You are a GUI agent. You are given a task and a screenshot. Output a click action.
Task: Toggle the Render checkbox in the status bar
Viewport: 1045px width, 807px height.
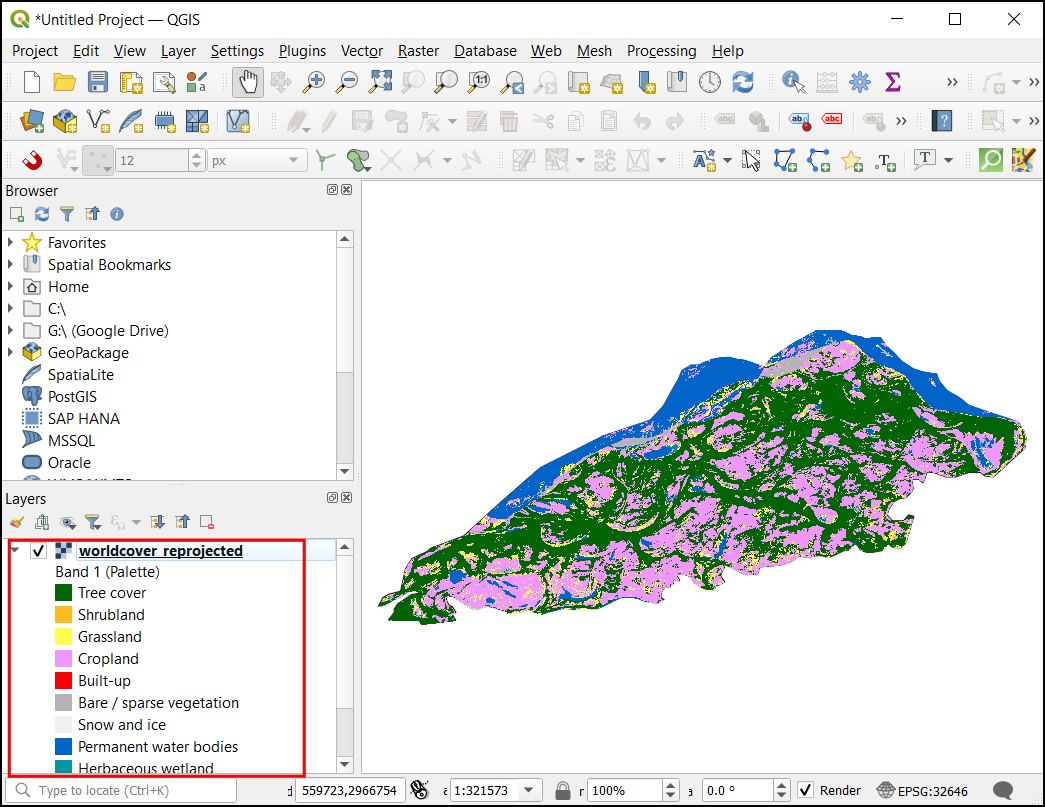click(x=806, y=790)
